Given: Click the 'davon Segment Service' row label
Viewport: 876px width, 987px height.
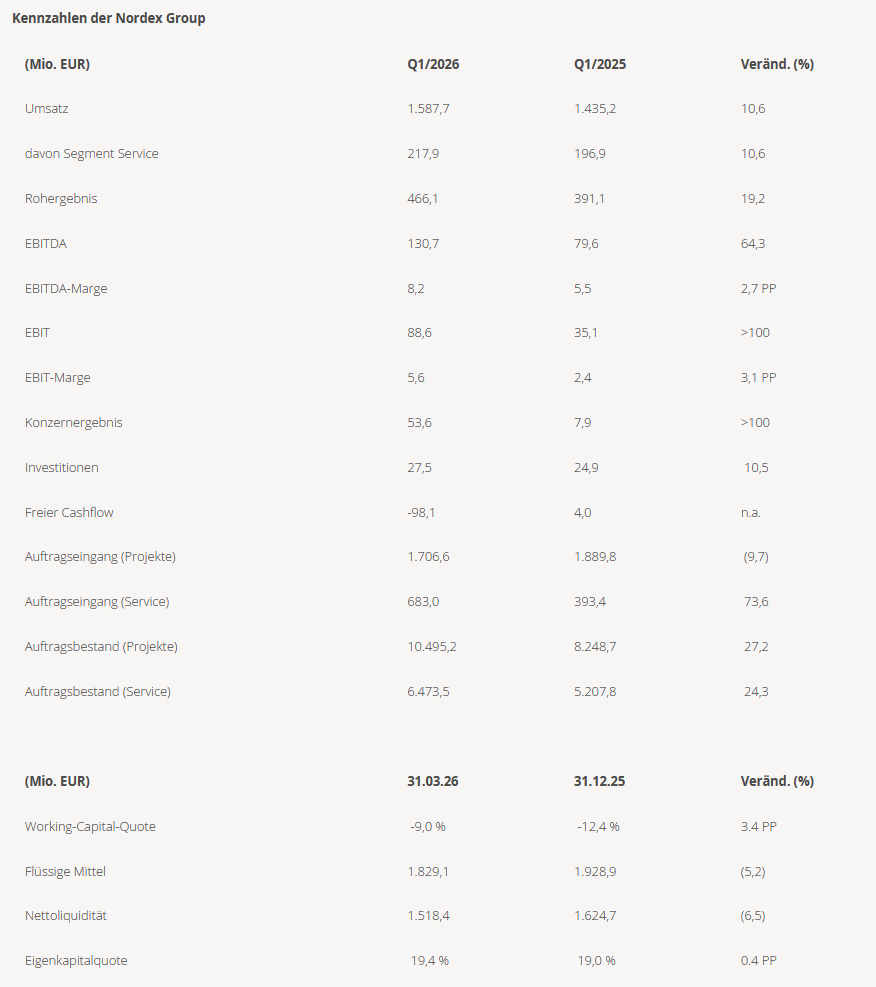Looking at the screenshot, I should (92, 153).
